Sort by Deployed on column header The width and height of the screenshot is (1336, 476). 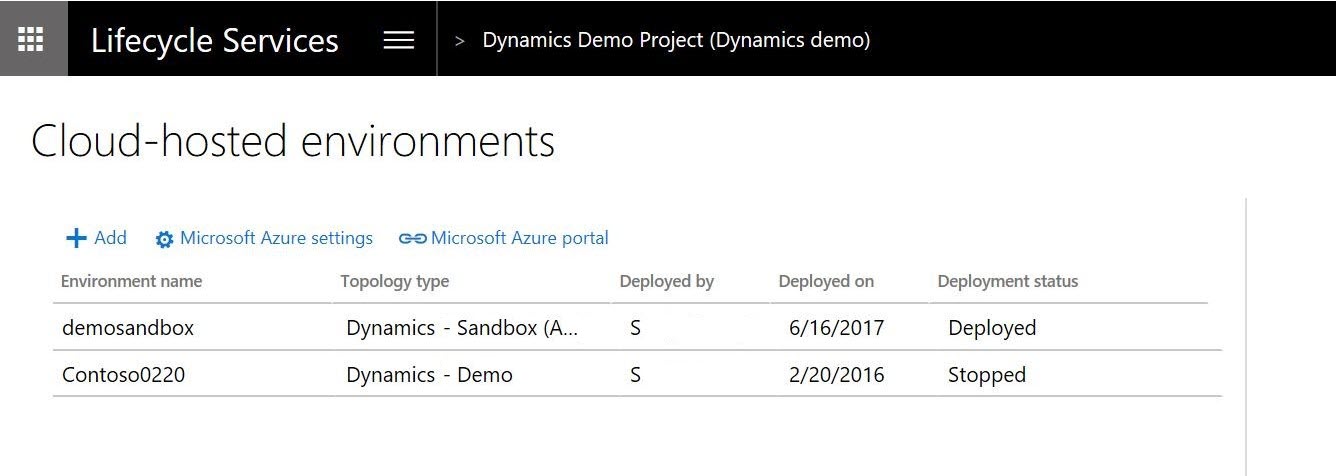coord(826,281)
